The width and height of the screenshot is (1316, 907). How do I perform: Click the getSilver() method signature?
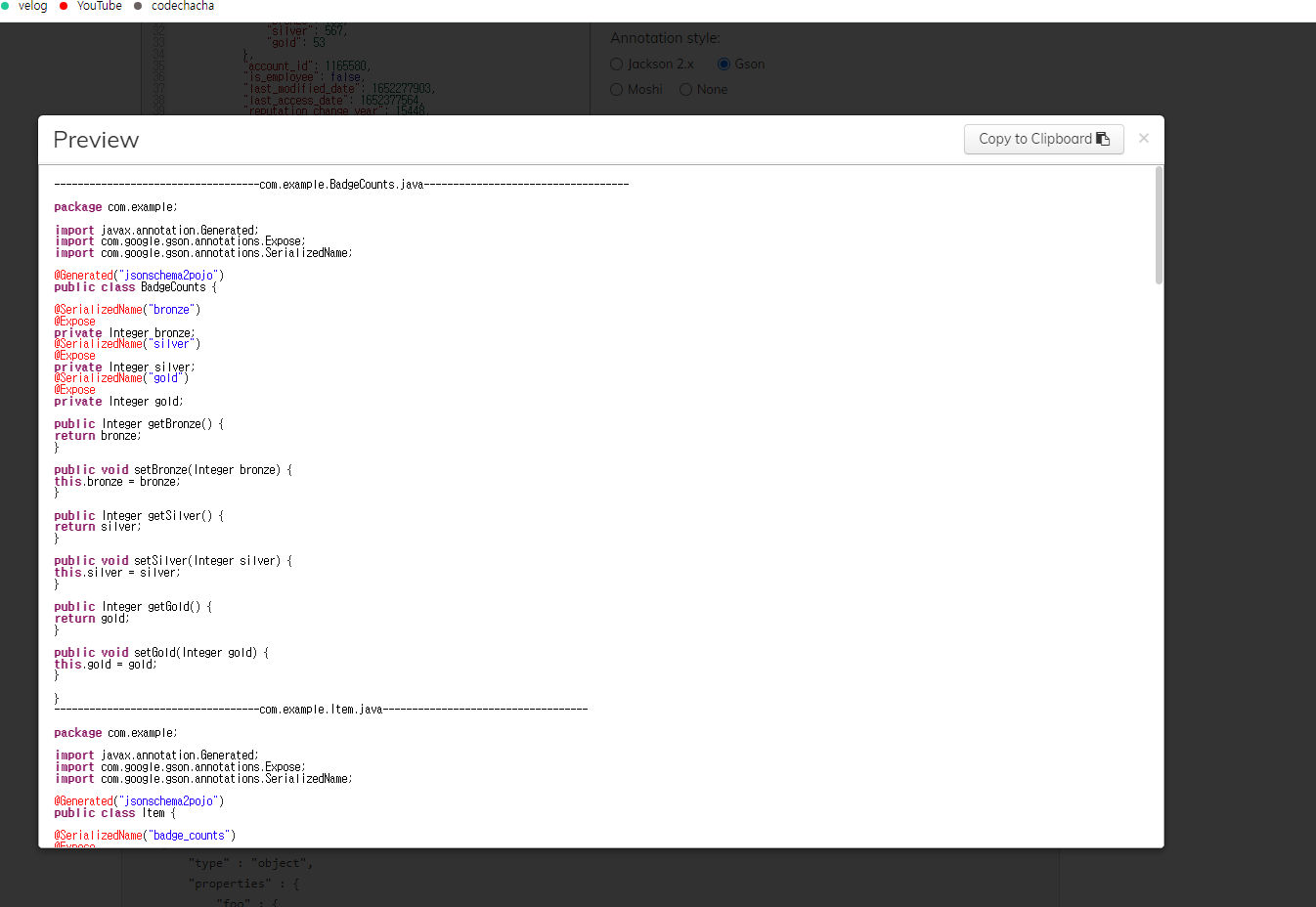(139, 516)
